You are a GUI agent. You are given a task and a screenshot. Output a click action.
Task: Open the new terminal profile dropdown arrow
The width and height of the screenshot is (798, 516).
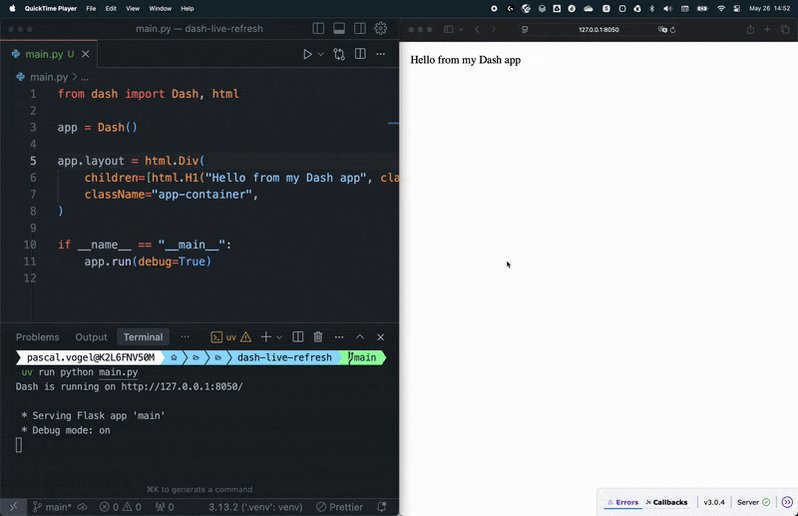coord(279,337)
